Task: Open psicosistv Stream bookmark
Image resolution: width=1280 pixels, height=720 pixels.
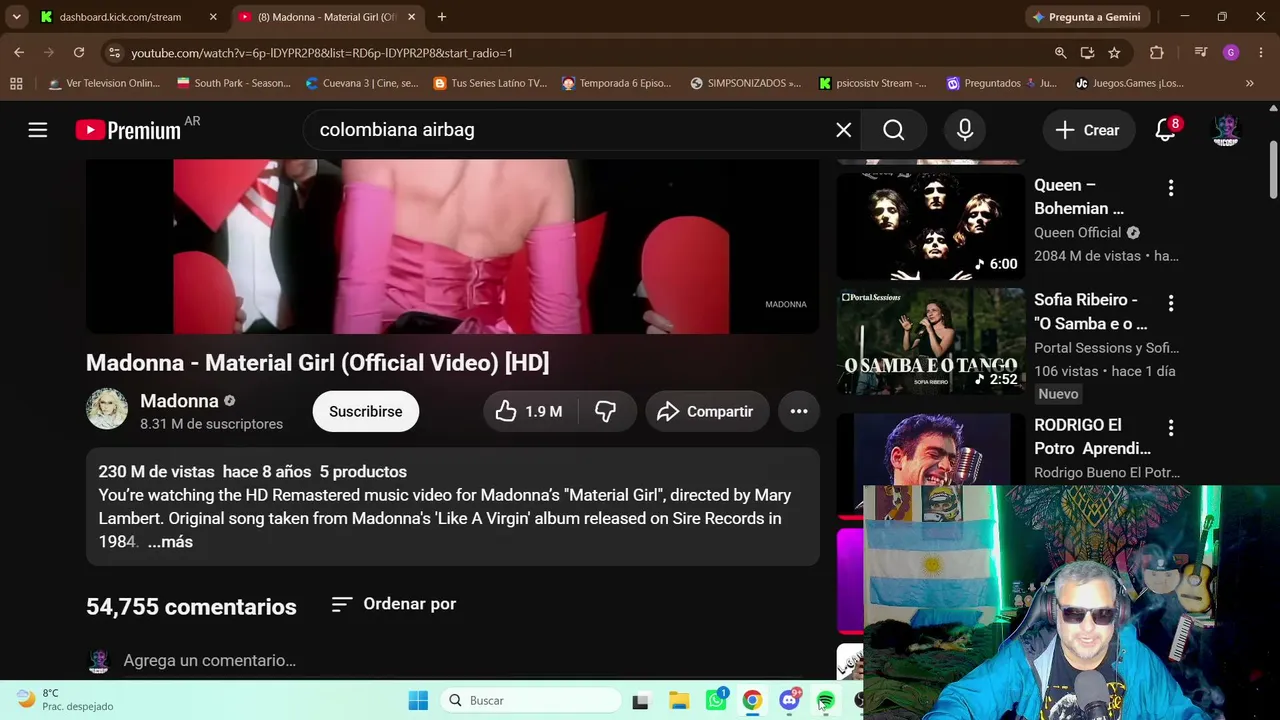Action: (x=874, y=83)
